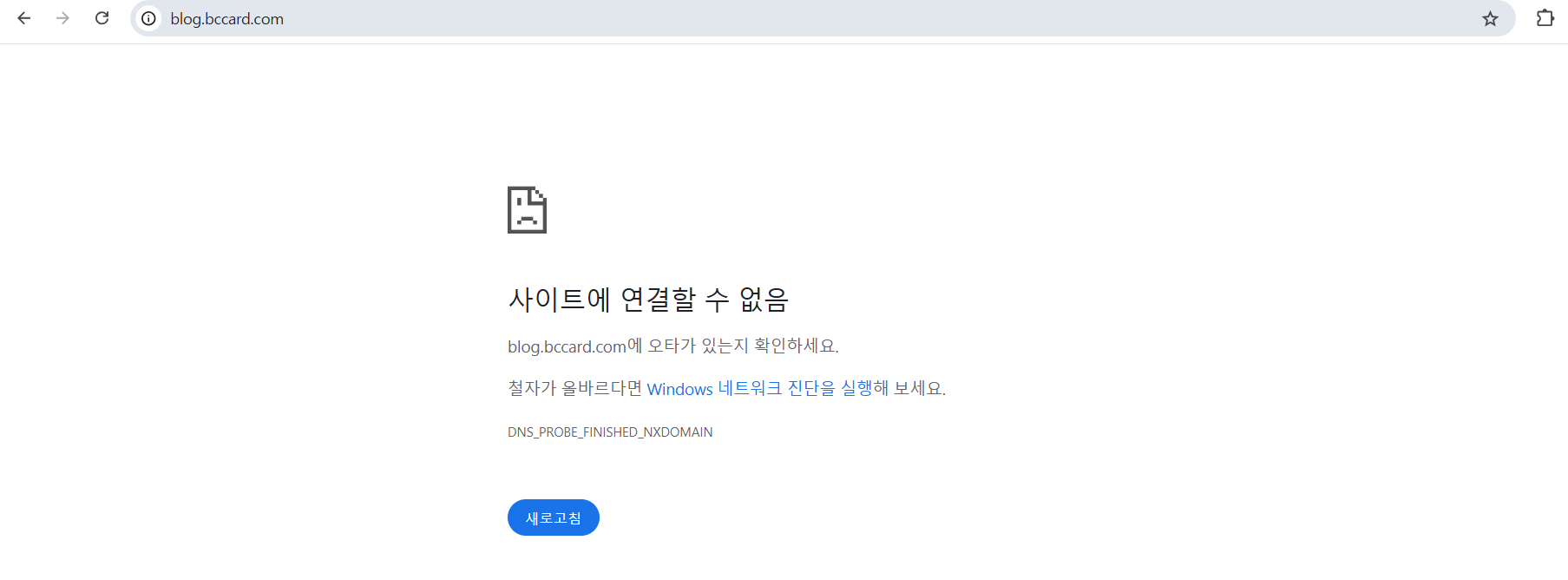Click the forward navigation arrow
Viewport: 1568px width, 580px height.
click(62, 18)
